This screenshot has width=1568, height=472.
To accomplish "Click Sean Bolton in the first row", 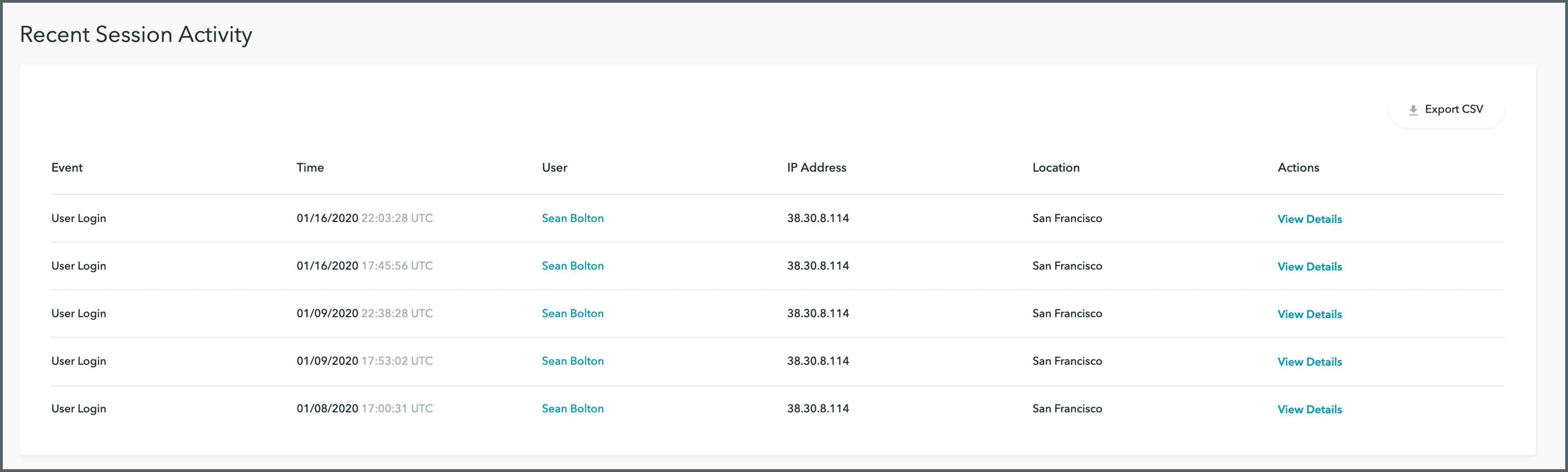I will pyautogui.click(x=572, y=218).
